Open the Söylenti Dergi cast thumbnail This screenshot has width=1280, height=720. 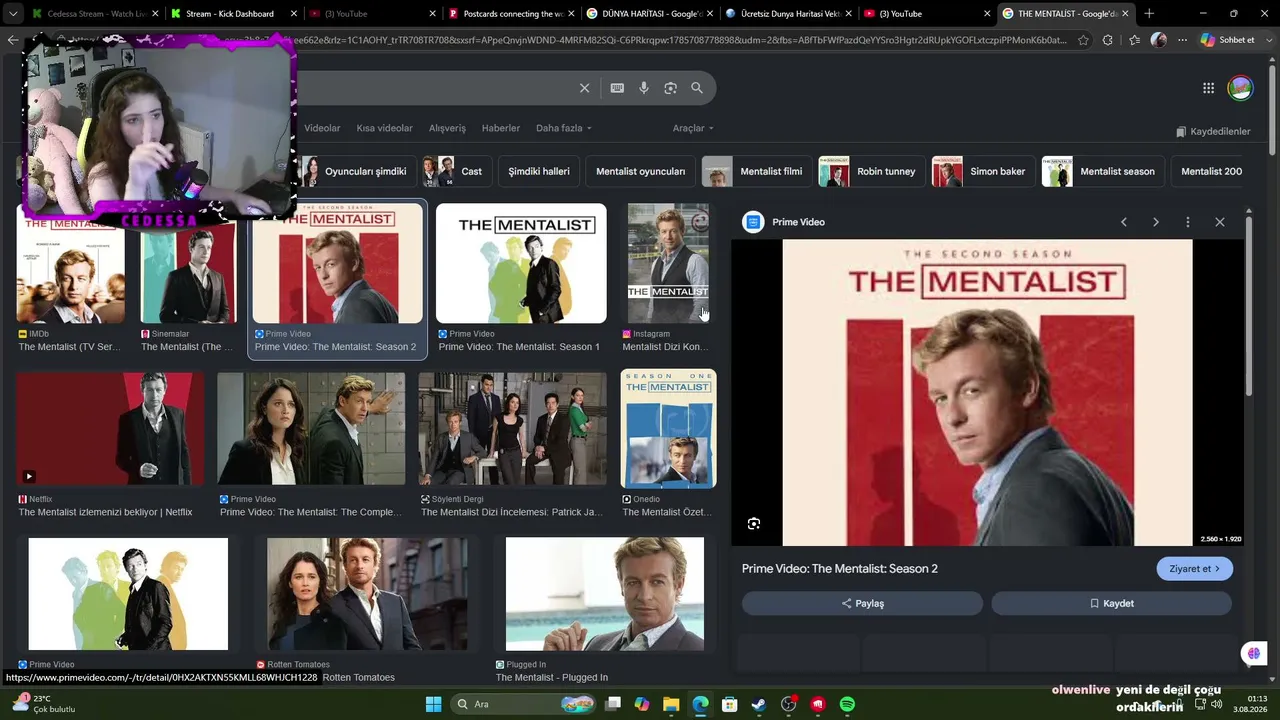coord(512,429)
